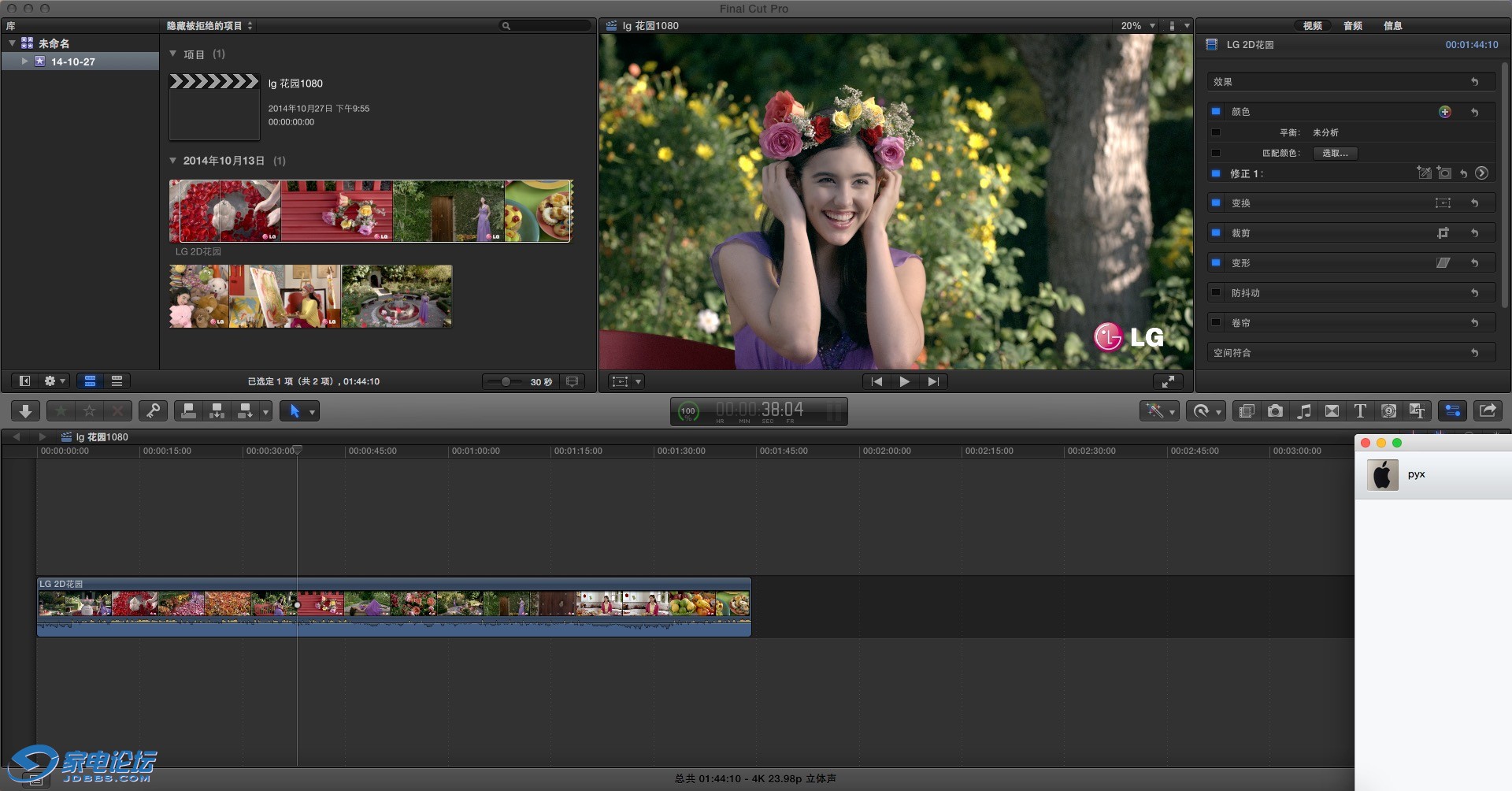
Task: Open the enhancements magic wand menu
Action: (x=1159, y=410)
